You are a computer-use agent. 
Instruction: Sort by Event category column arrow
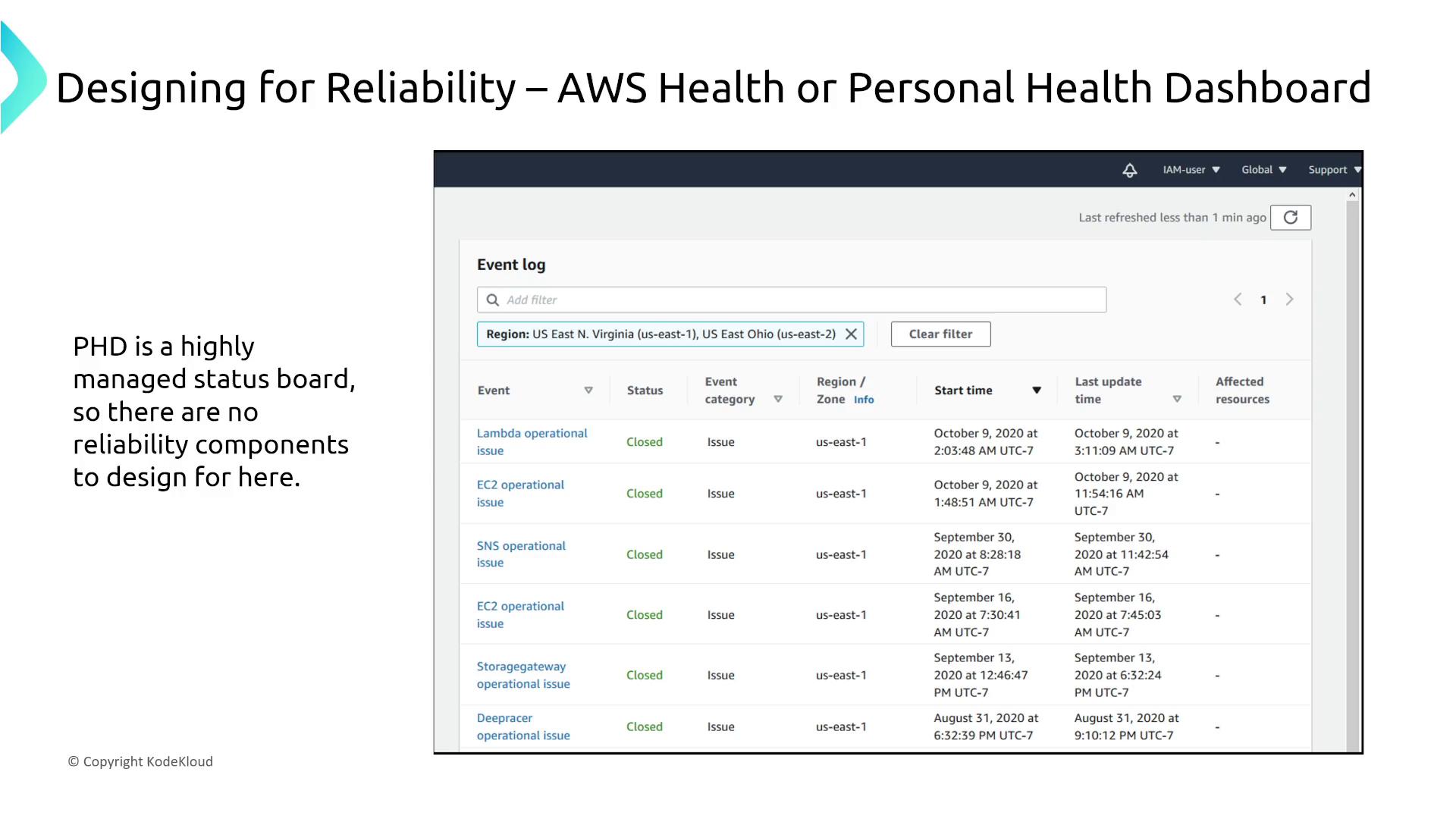777,399
